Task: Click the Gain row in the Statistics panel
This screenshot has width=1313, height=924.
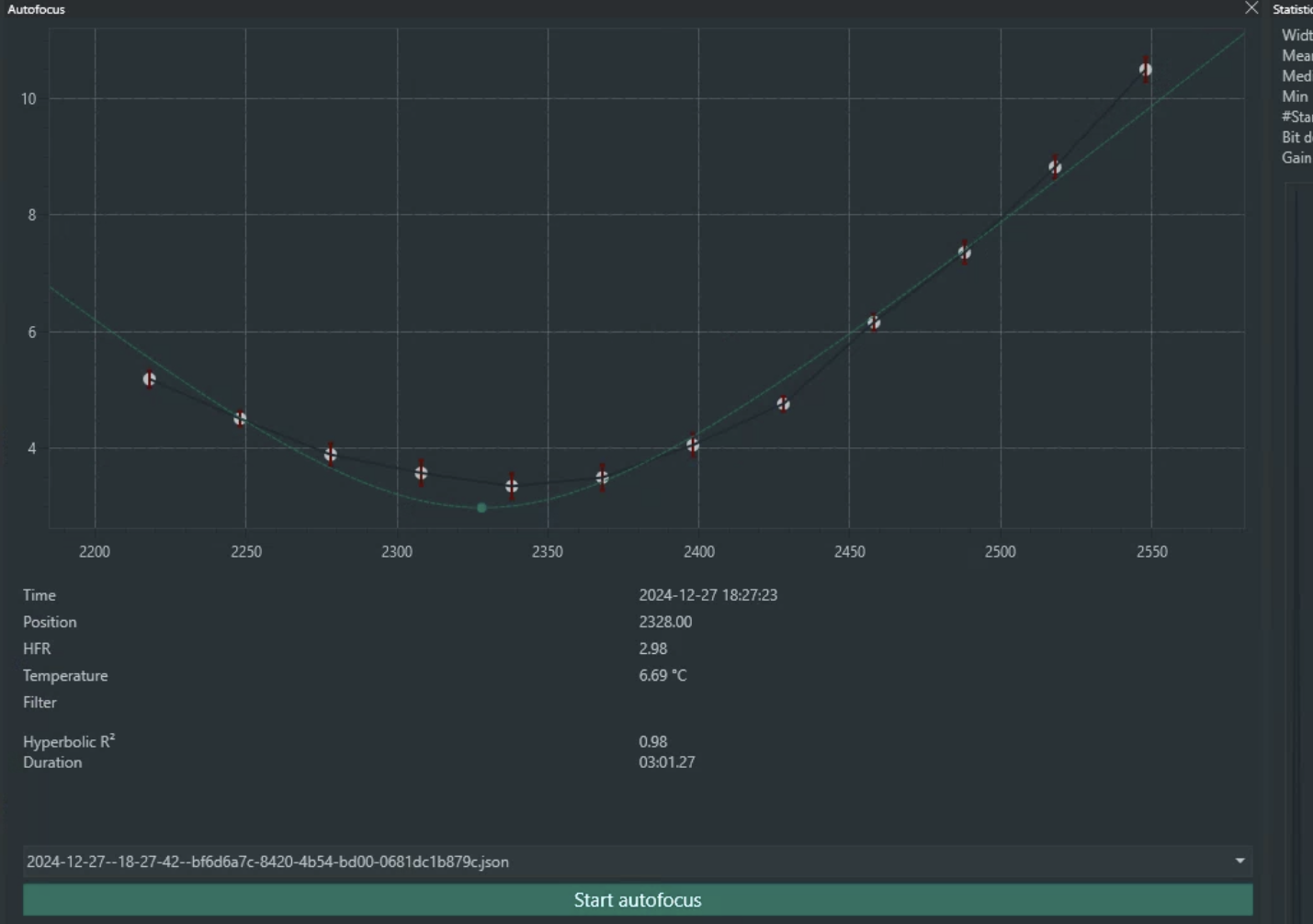Action: tap(1296, 158)
